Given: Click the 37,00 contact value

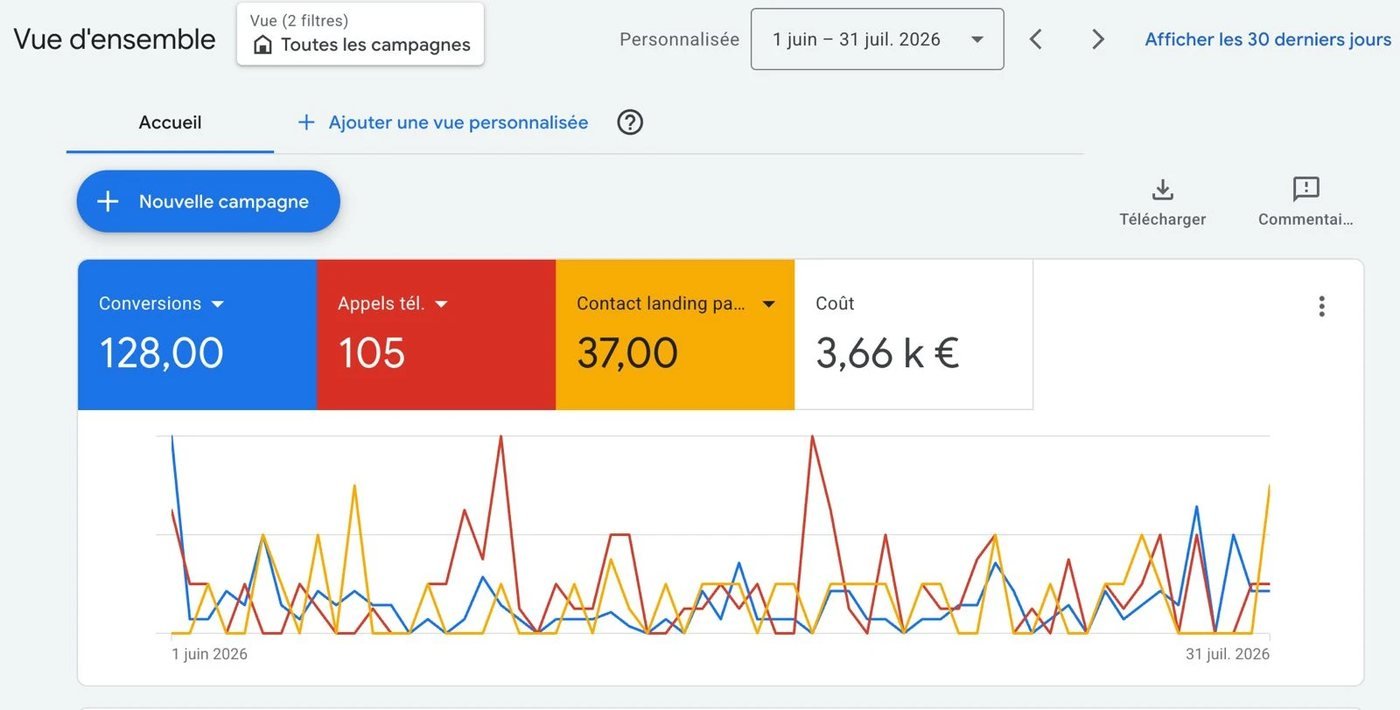Looking at the screenshot, I should pyautogui.click(x=627, y=353).
